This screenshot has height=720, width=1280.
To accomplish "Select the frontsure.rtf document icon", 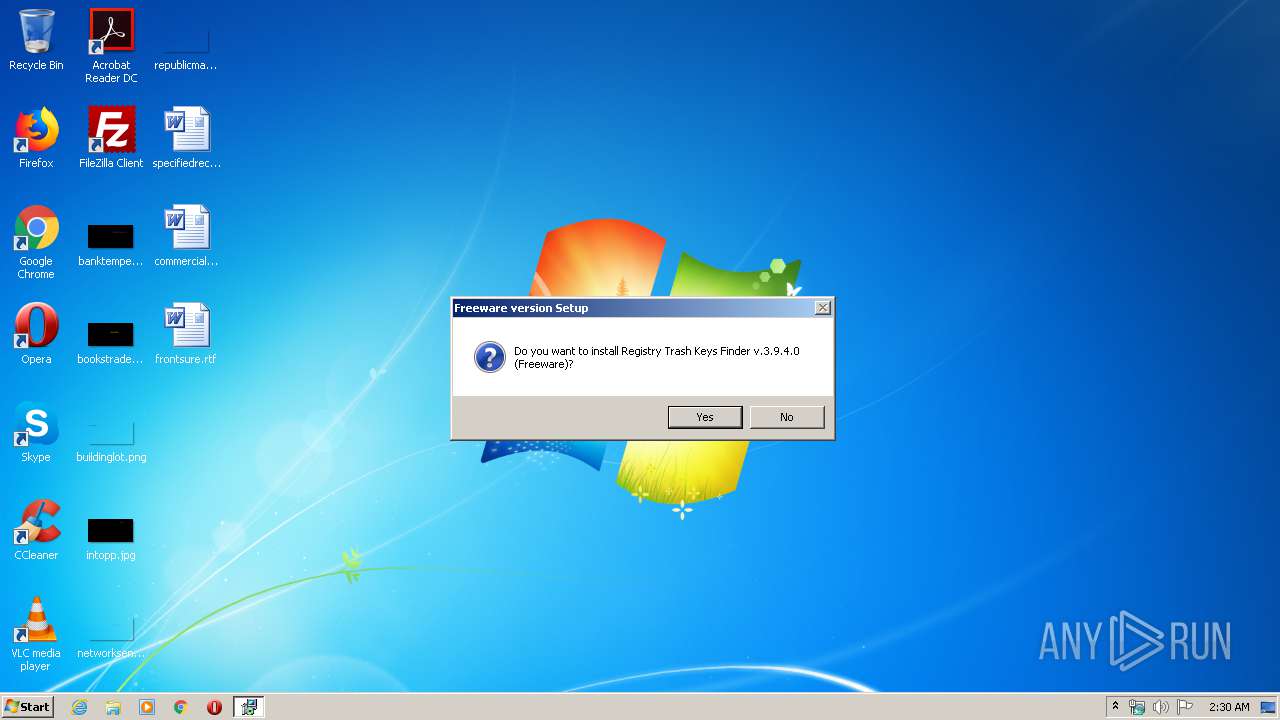I will 186,334.
